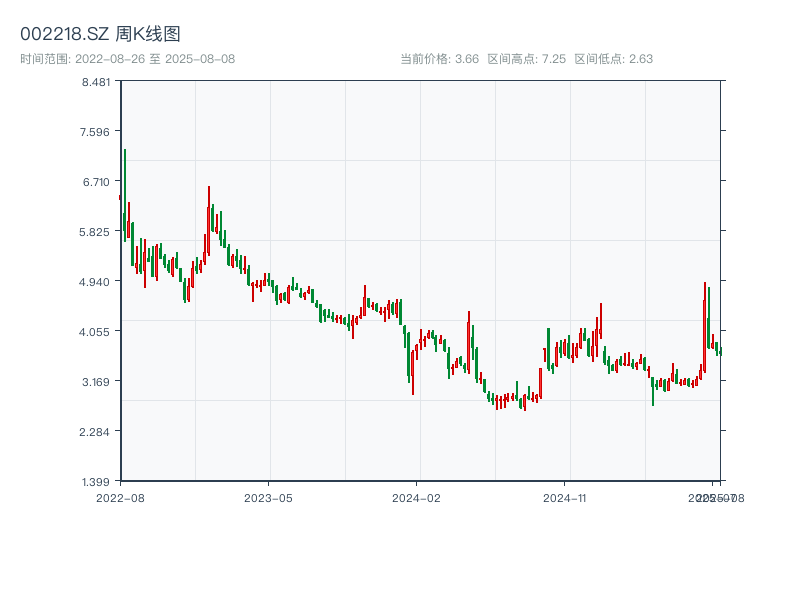Select the 6.710 y-axis tick label
The width and height of the screenshot is (800, 600).
tap(97, 182)
